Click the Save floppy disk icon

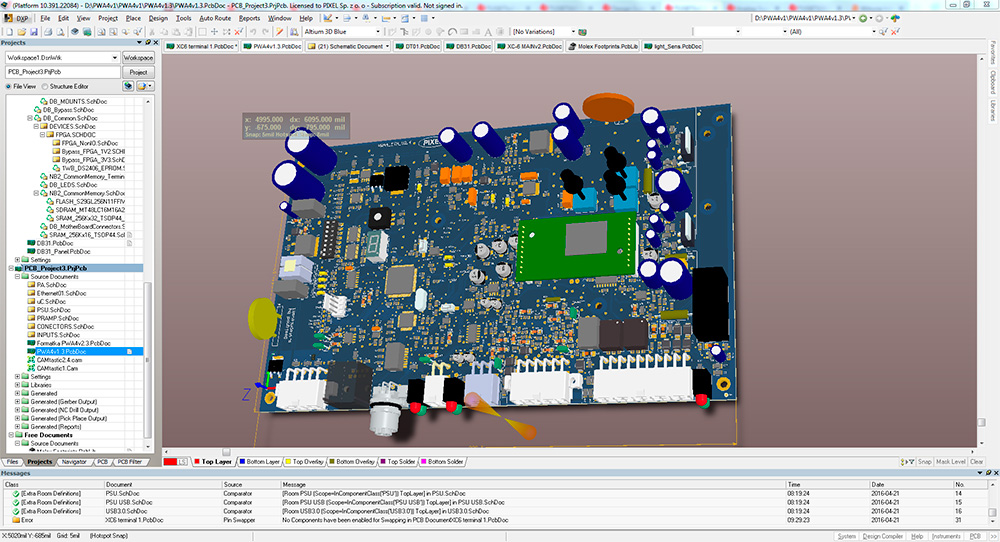[x=34, y=31]
